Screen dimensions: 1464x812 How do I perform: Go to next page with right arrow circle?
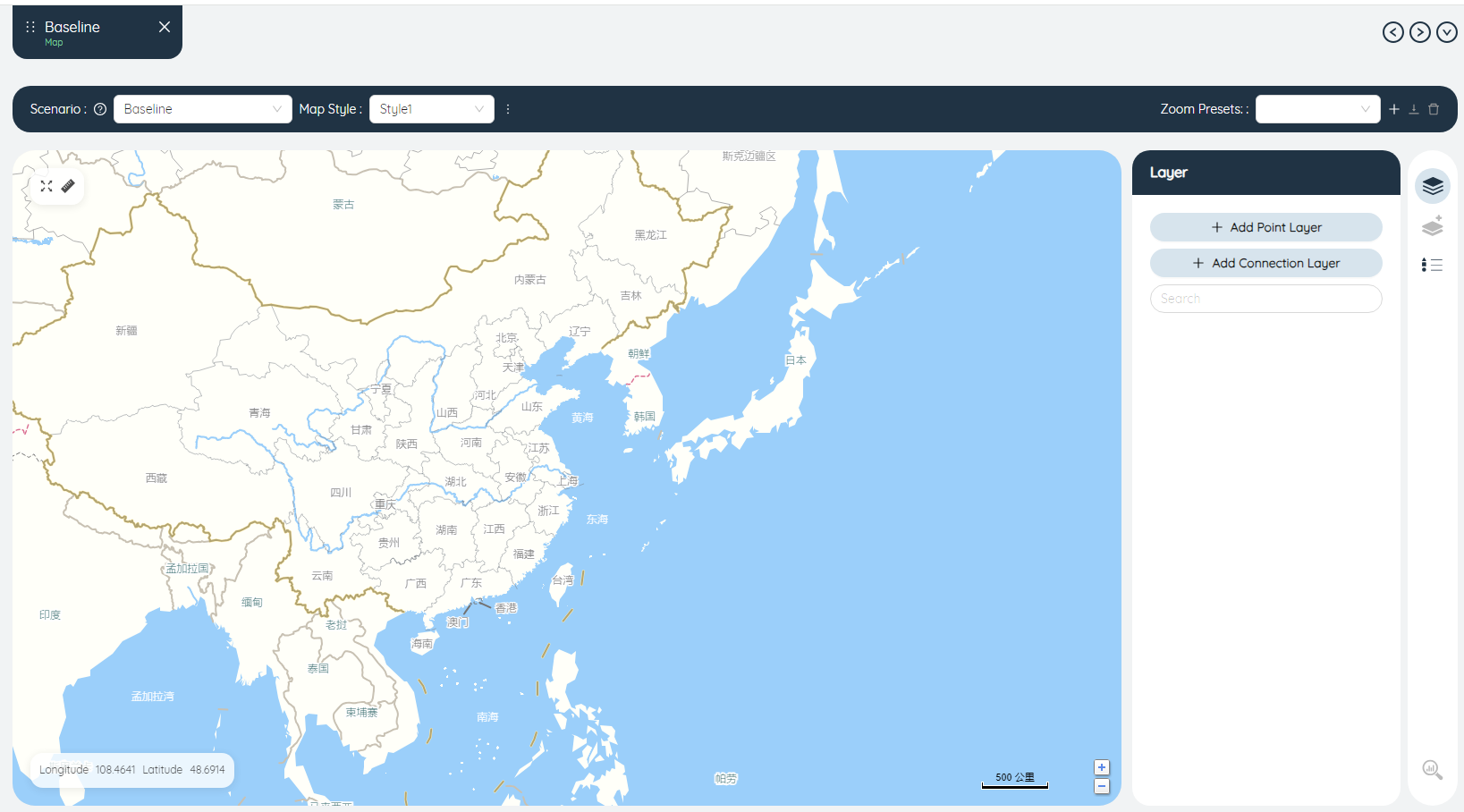point(1419,32)
